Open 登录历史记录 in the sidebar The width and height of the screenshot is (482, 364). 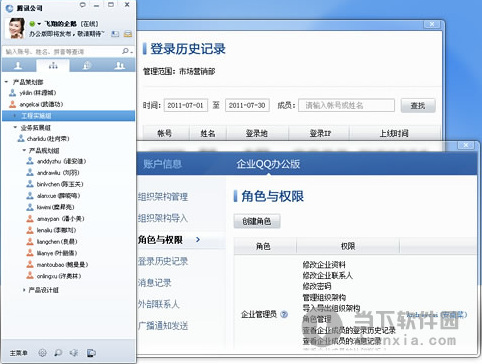163,261
